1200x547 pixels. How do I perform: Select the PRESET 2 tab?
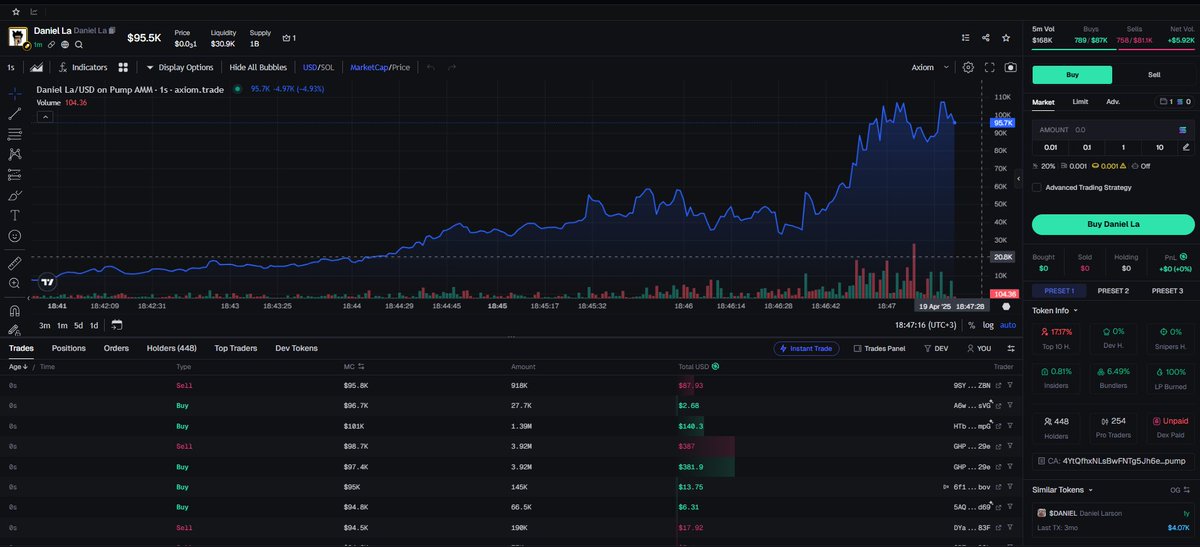(x=1113, y=291)
